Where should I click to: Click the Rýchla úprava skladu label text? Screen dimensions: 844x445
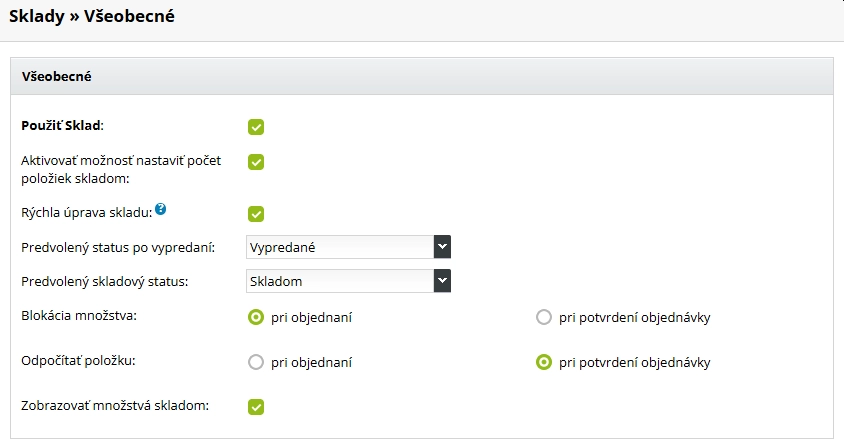coord(86,213)
